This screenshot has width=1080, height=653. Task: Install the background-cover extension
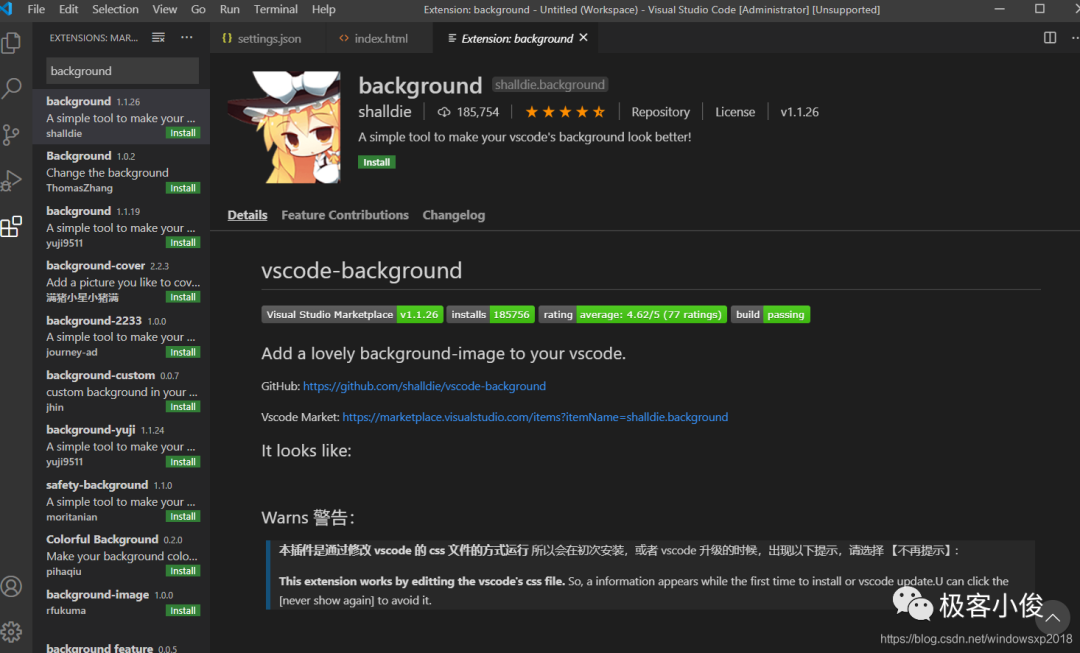(x=183, y=297)
